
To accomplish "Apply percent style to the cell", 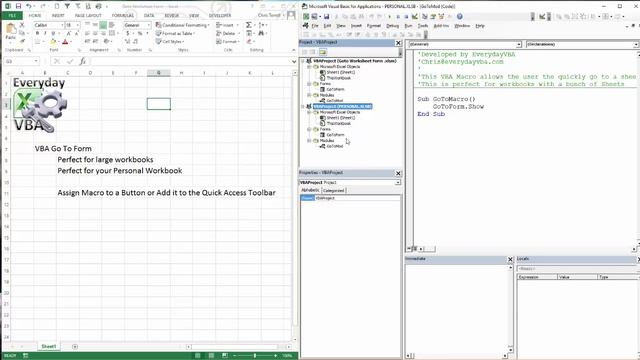I will point(140,33).
